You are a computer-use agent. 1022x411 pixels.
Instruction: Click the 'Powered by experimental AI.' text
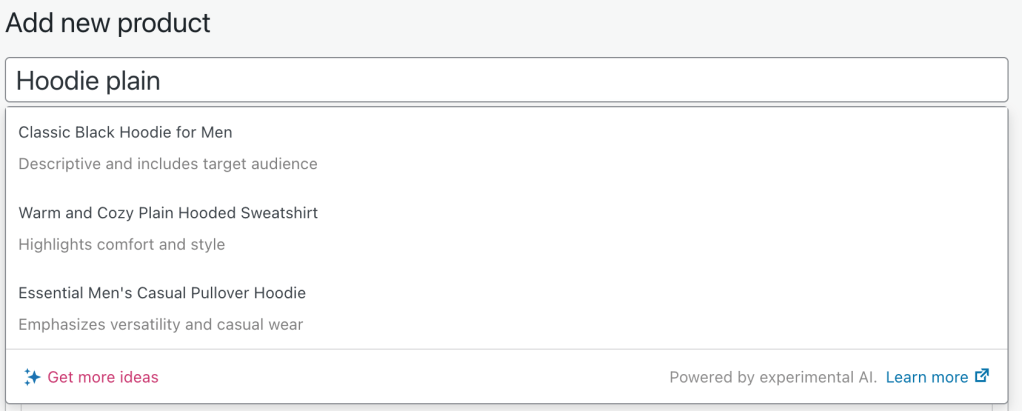[773, 377]
